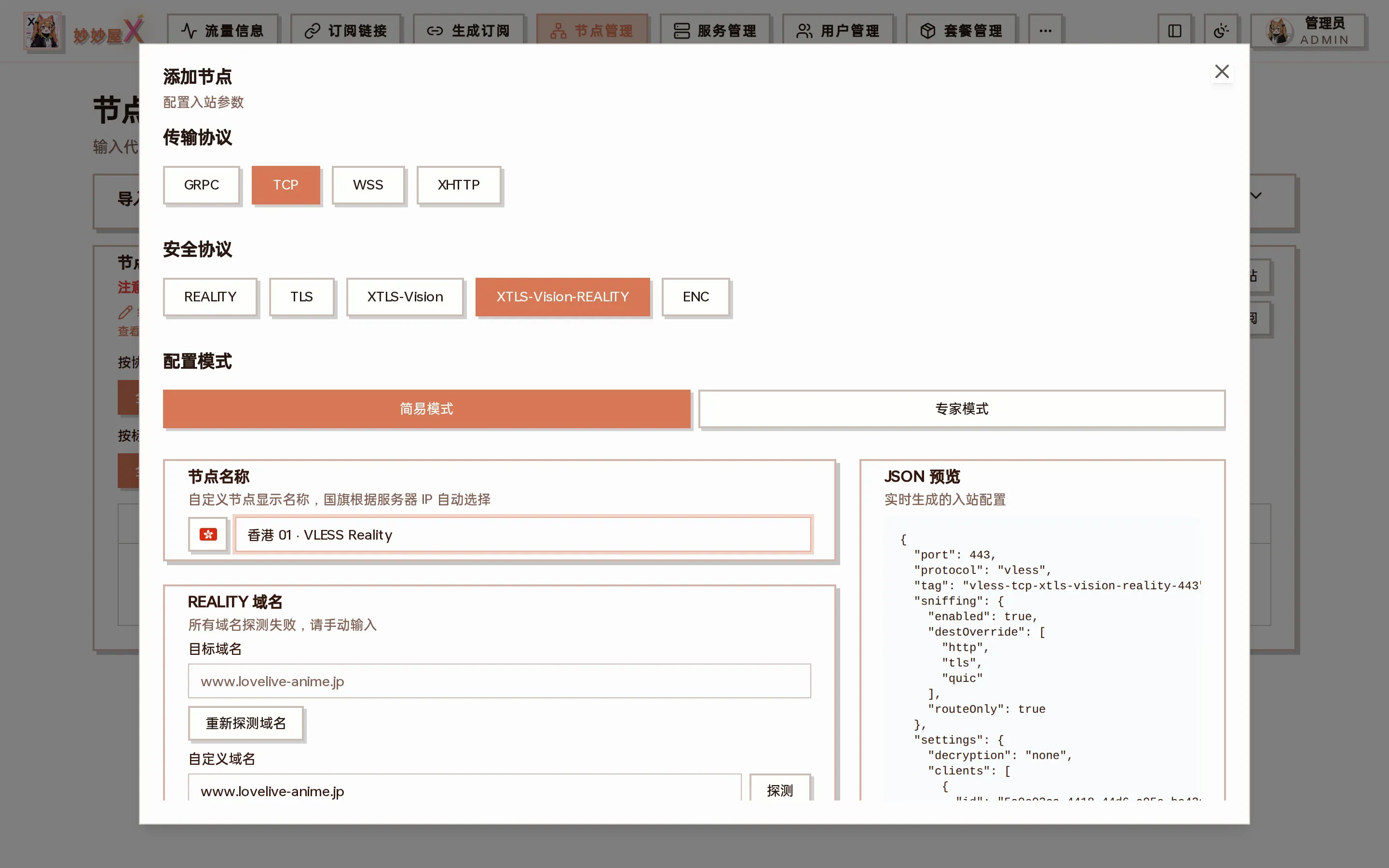
Task: Choose XHTTP transport protocol
Action: (x=459, y=185)
